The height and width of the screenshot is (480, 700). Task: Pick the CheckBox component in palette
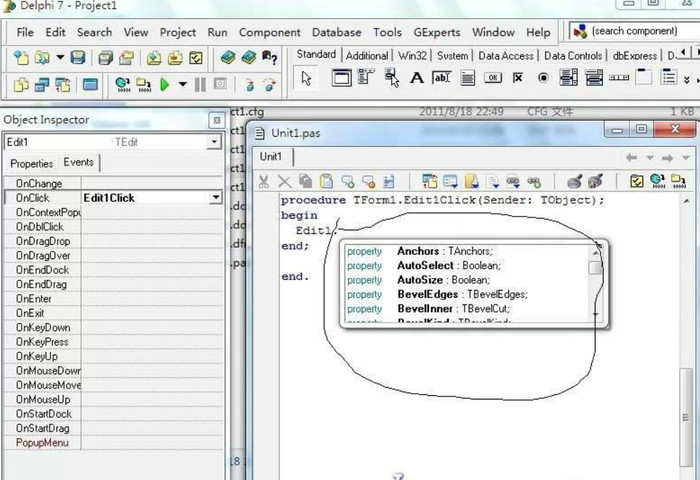click(518, 77)
